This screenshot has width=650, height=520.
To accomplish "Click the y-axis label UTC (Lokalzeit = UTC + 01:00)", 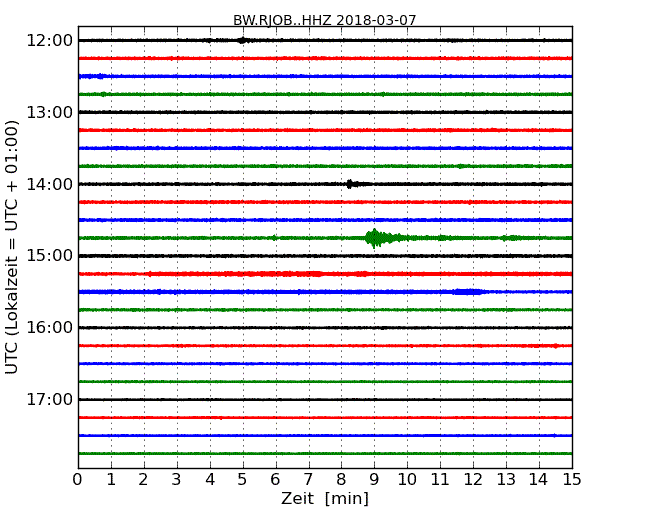I will (12, 247).
